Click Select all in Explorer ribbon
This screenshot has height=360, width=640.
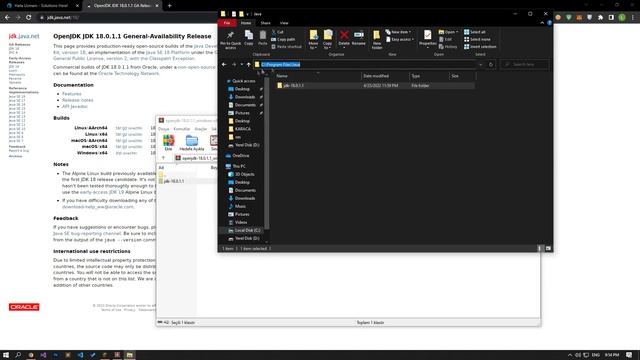(x=475, y=32)
